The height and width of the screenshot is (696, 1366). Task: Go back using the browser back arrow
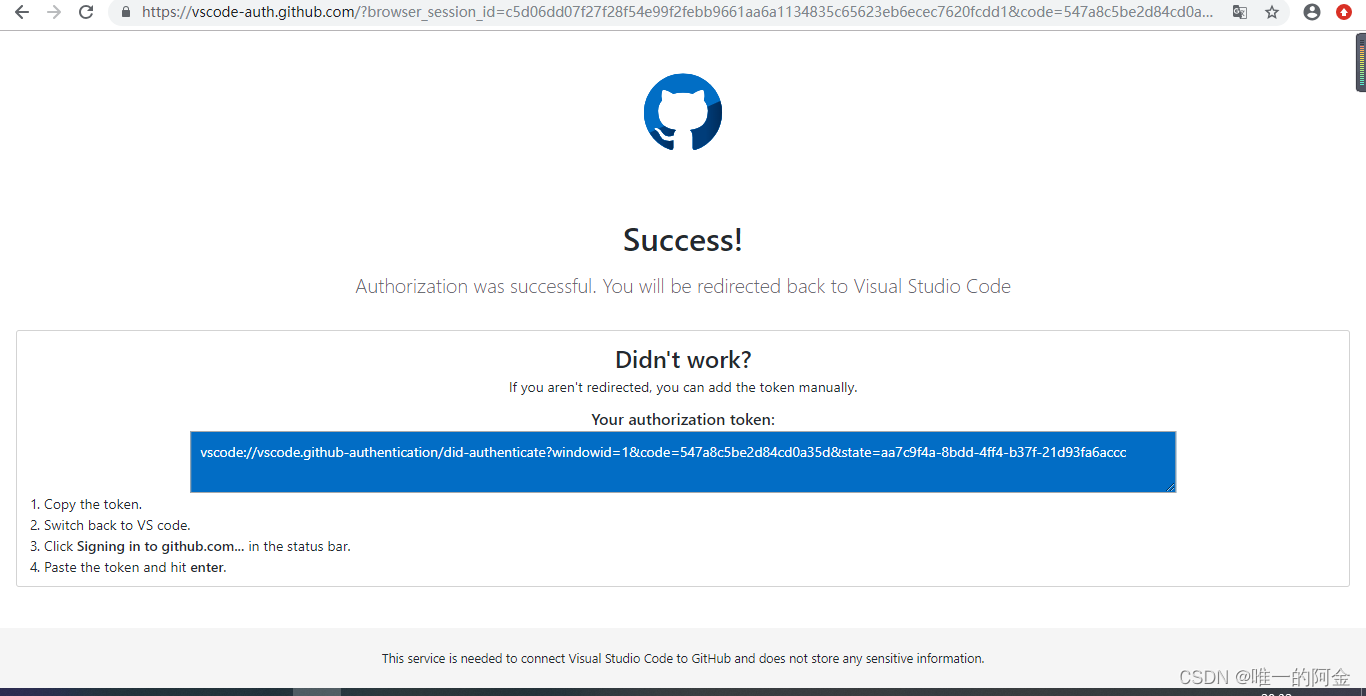click(x=22, y=13)
